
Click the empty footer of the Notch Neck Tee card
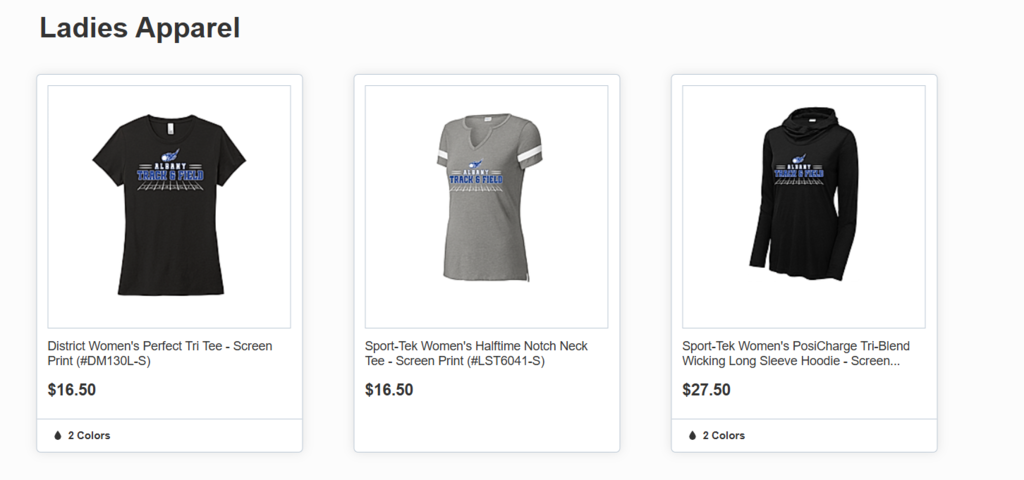click(x=486, y=435)
